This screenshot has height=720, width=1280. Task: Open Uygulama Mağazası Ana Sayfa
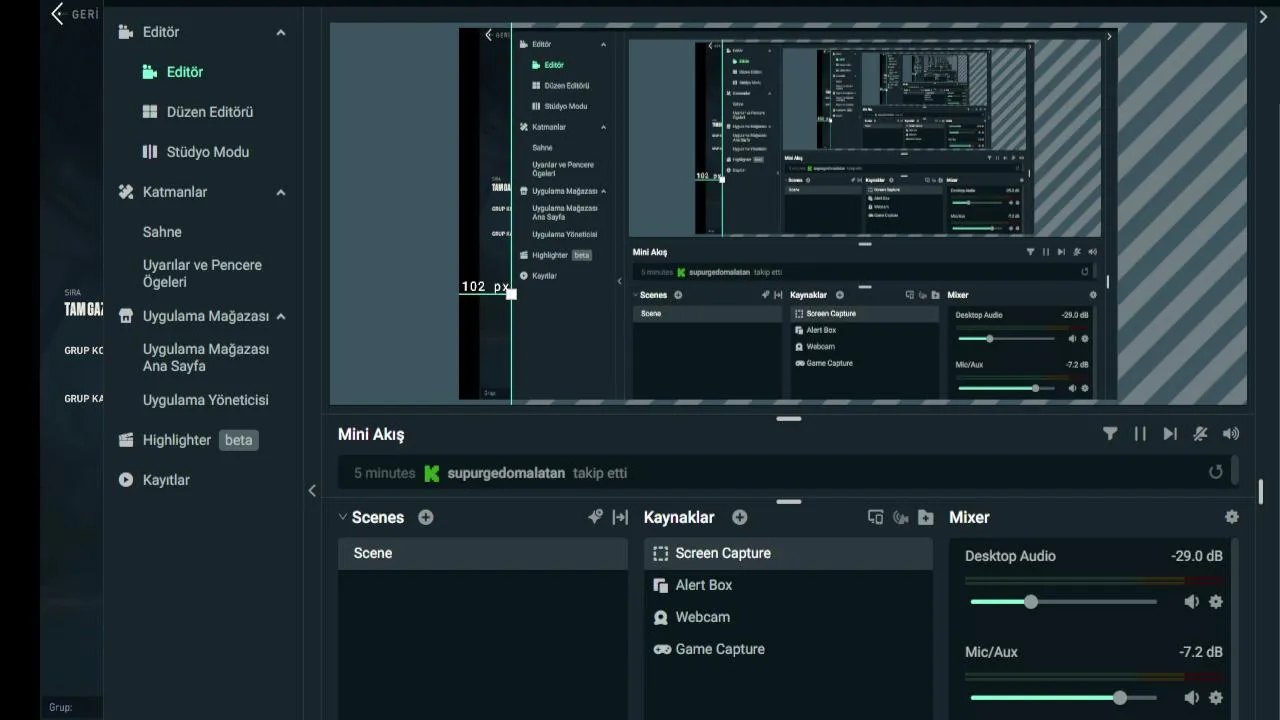click(x=206, y=357)
